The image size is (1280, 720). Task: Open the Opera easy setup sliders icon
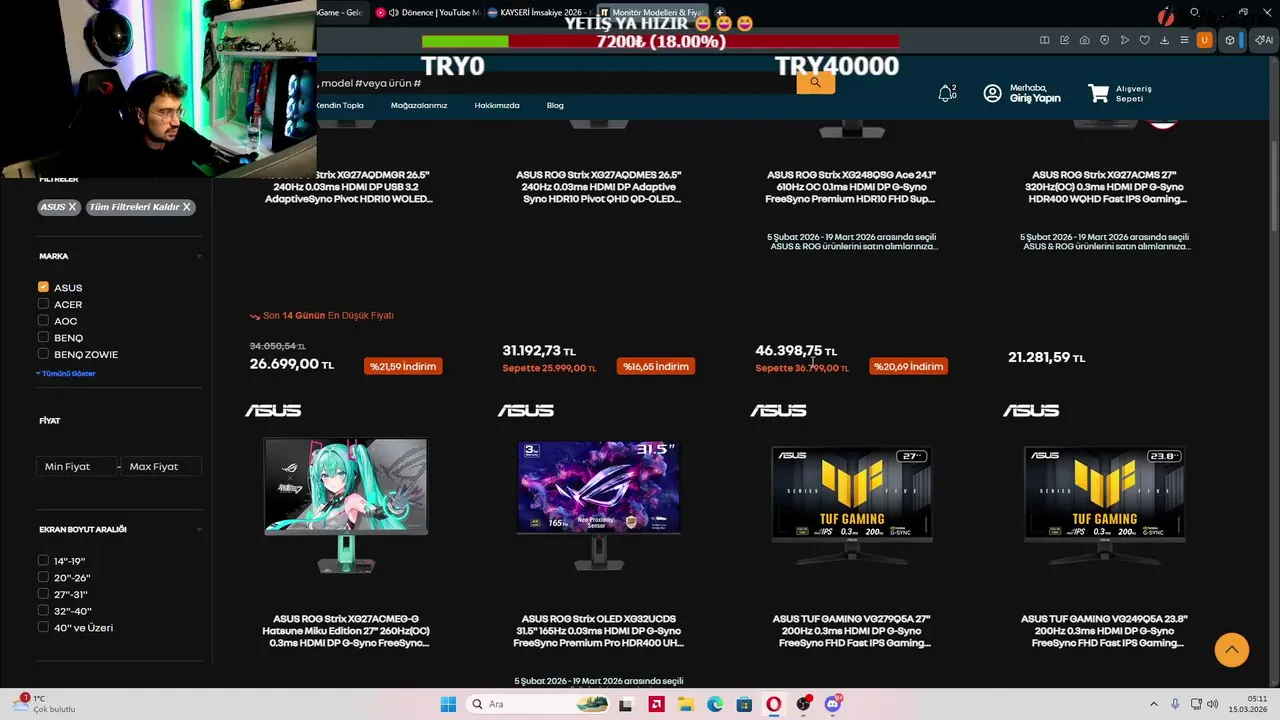pos(1185,40)
